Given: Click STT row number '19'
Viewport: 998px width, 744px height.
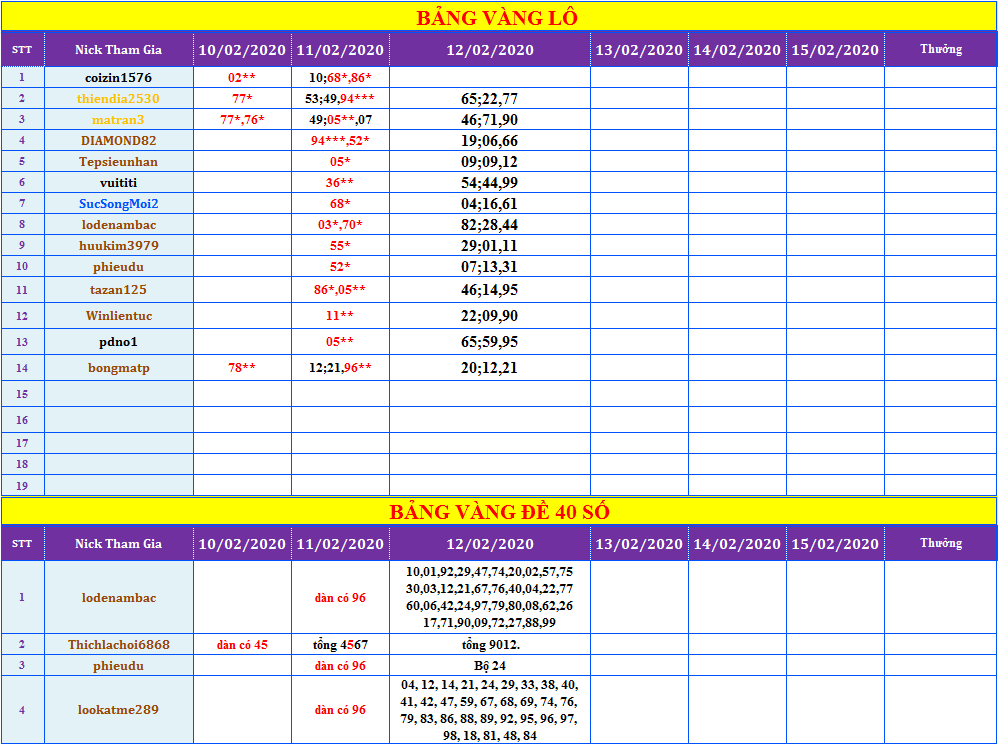Looking at the screenshot, I should tap(22, 486).
